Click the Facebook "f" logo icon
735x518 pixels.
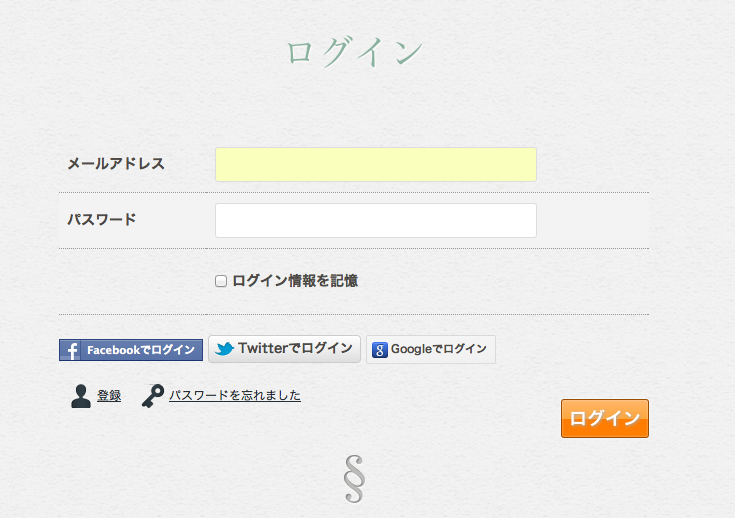point(72,350)
